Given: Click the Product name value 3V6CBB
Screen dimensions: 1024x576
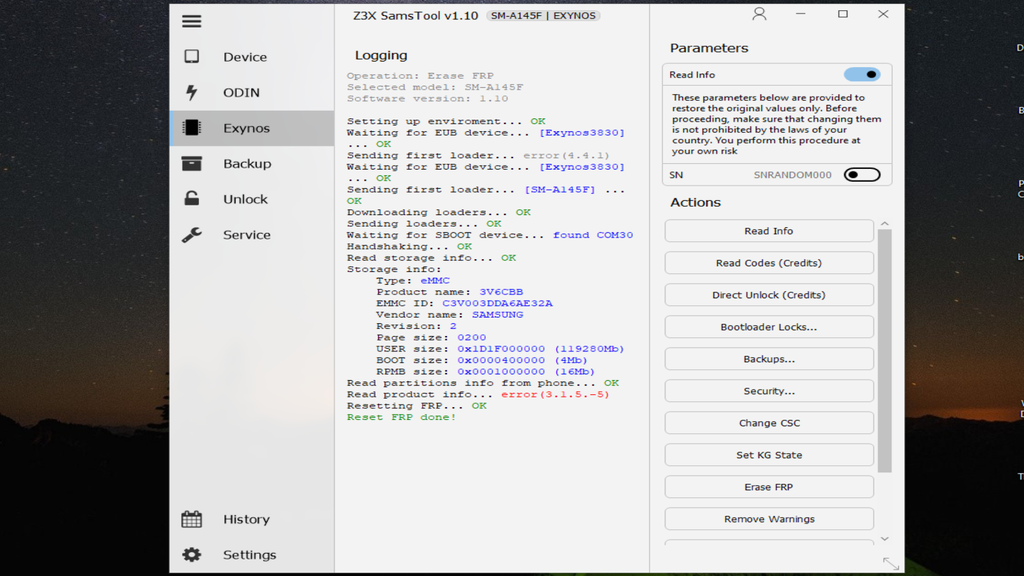Looking at the screenshot, I should point(501,292).
